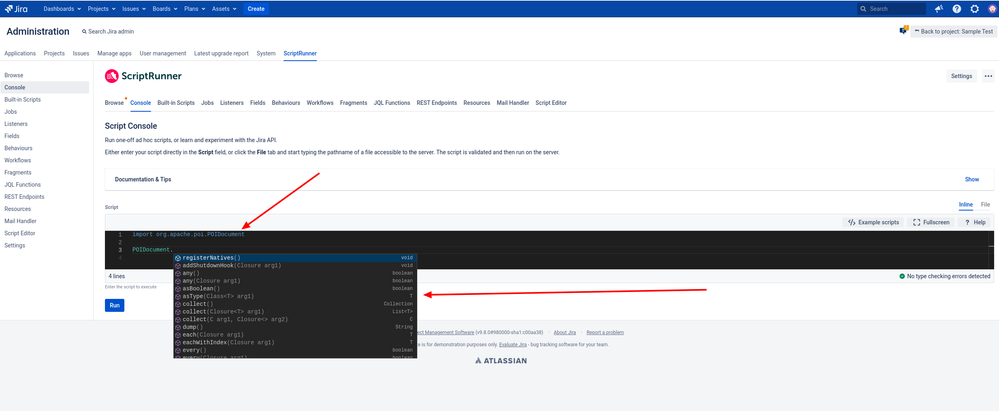
Task: Open the script editor Help button
Action: 975,222
